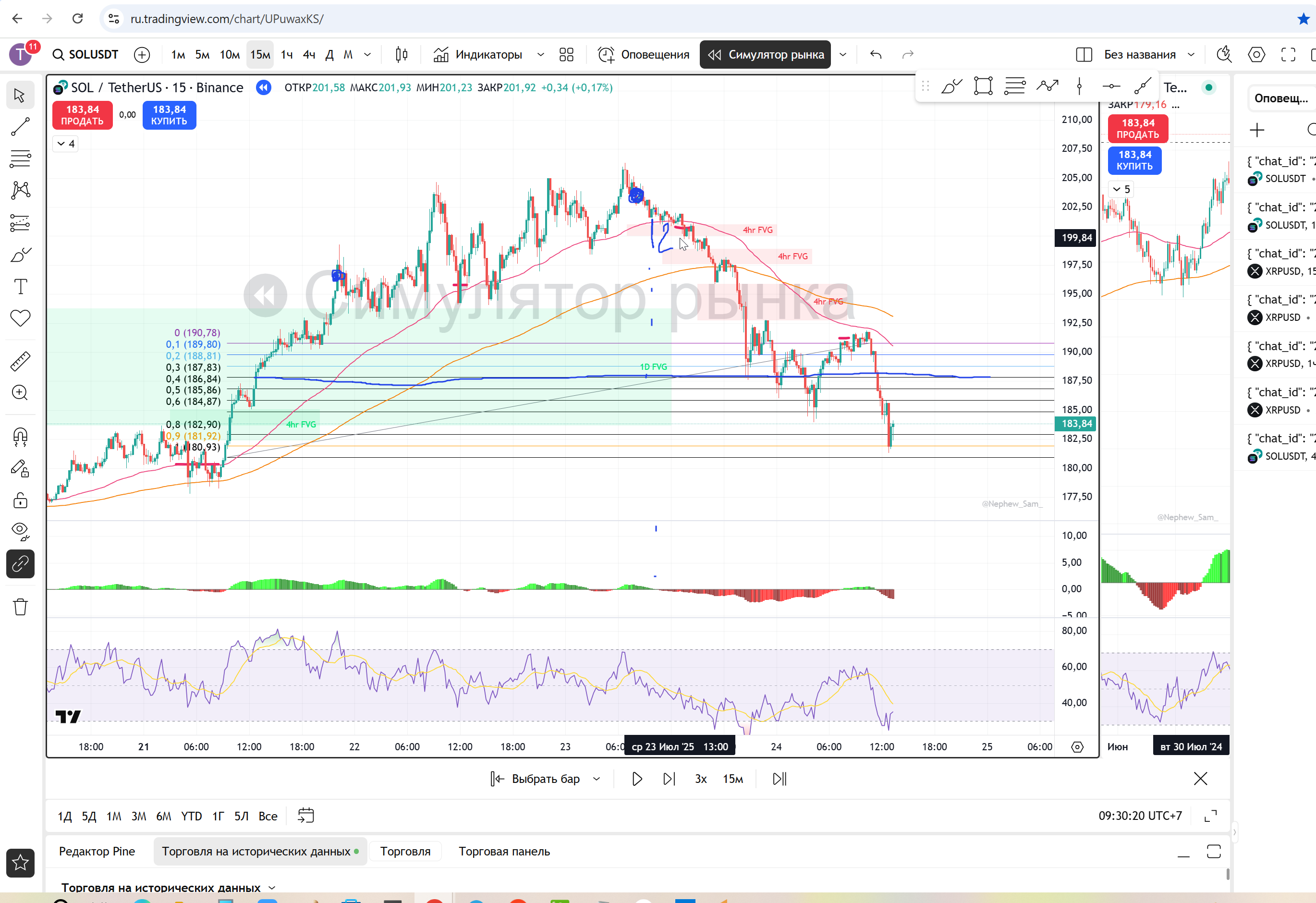Switch to 5m timeframe
Screen dimensions: 1316x903
pos(202,54)
